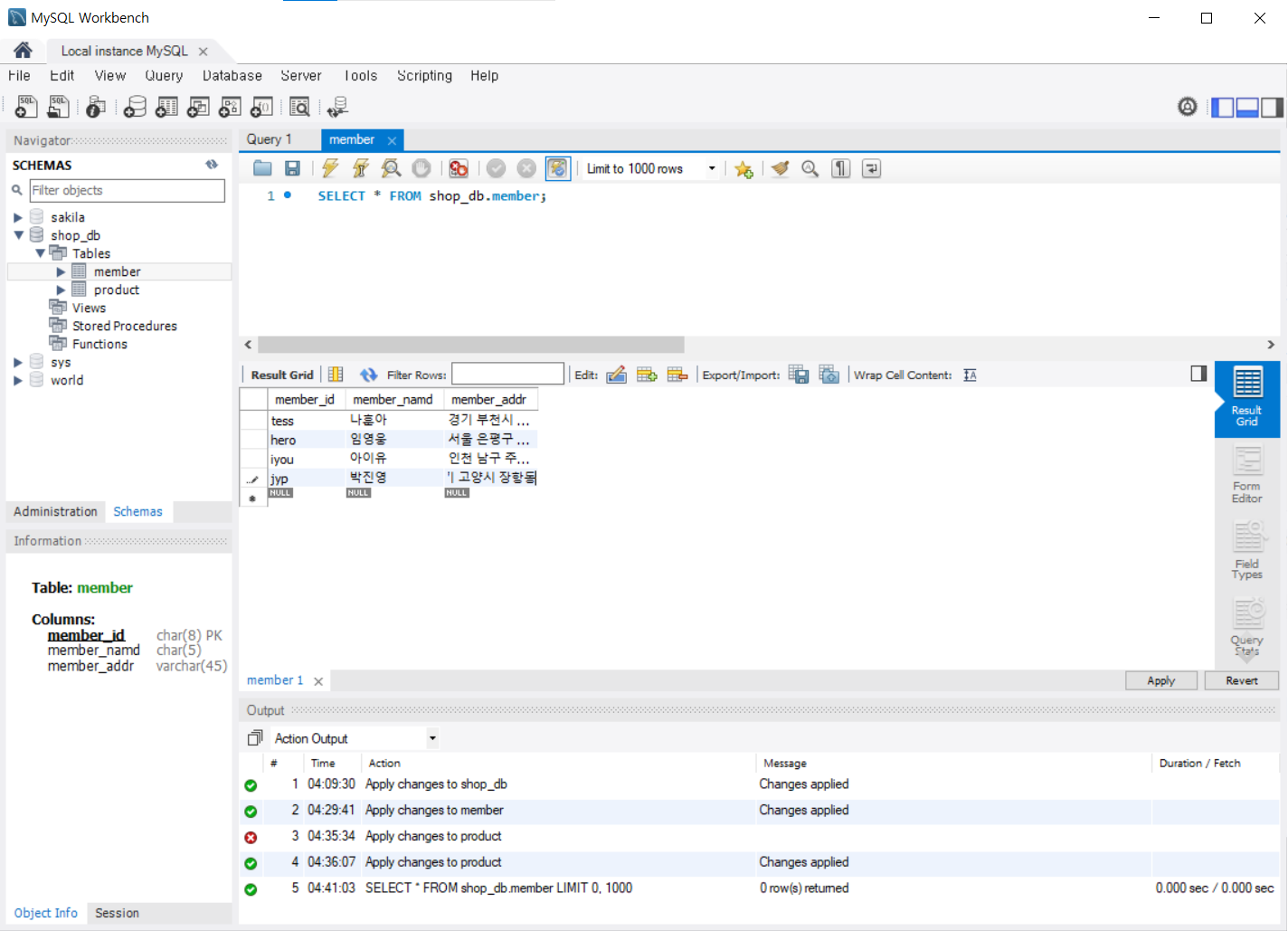Screen dimensions: 1288x931
Task: Open Find panel magnifier icon in editor
Action: click(x=810, y=168)
